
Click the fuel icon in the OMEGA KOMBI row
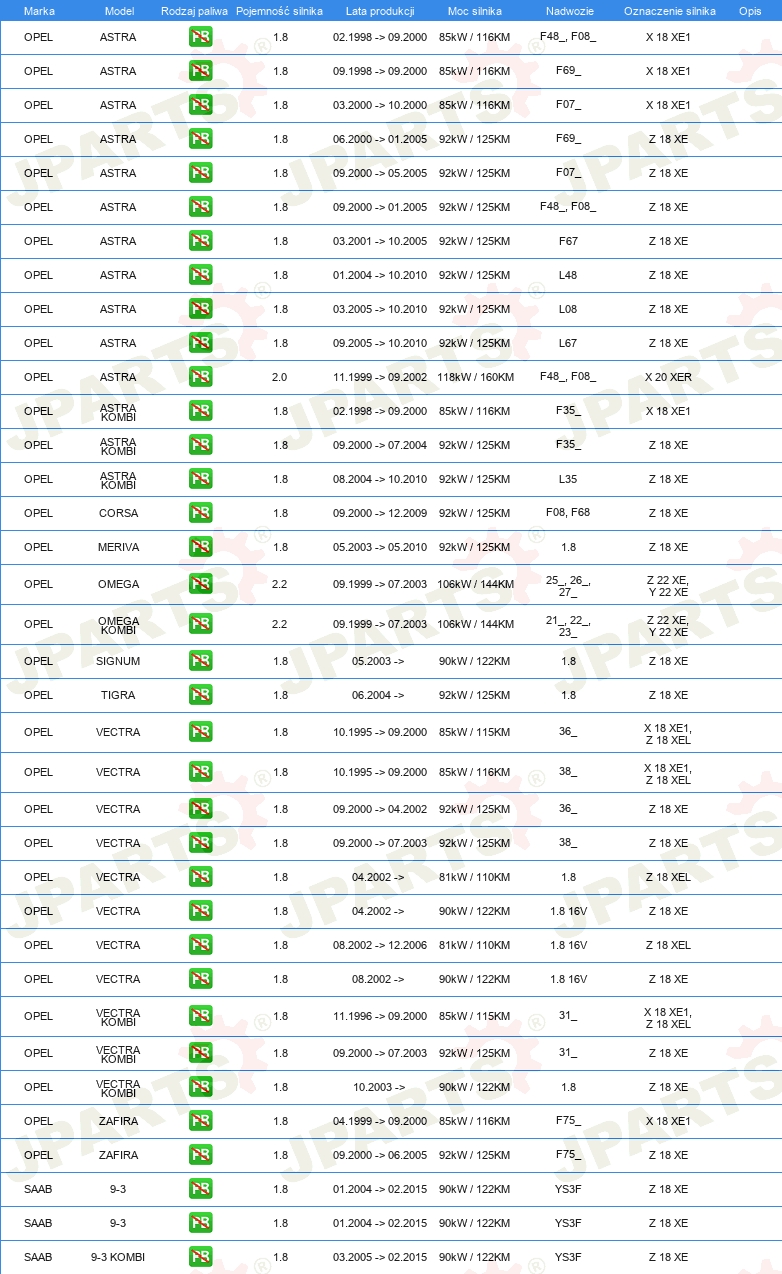200,624
